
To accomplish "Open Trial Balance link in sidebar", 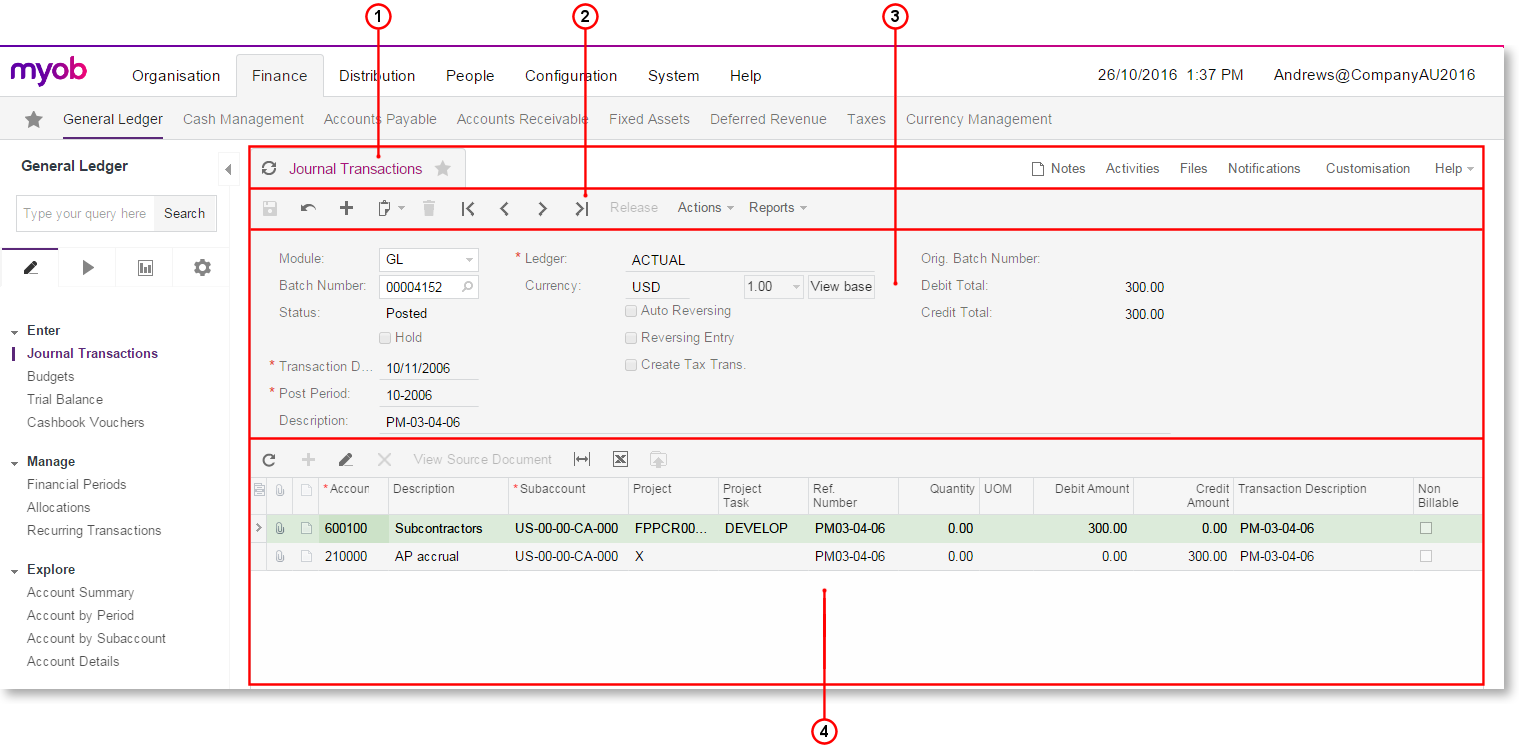I will coord(65,399).
